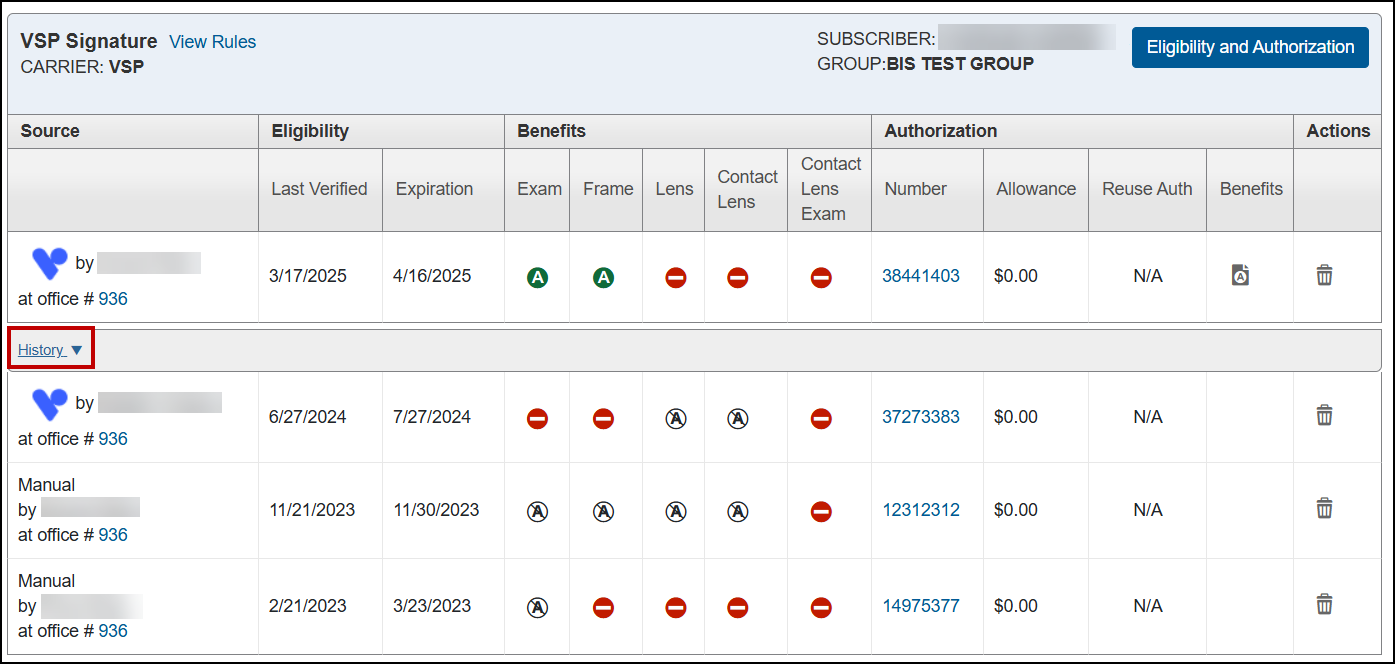The width and height of the screenshot is (1395, 664).
Task: Click the Exam available icon for authorization 38441403
Action: pyautogui.click(x=537, y=278)
